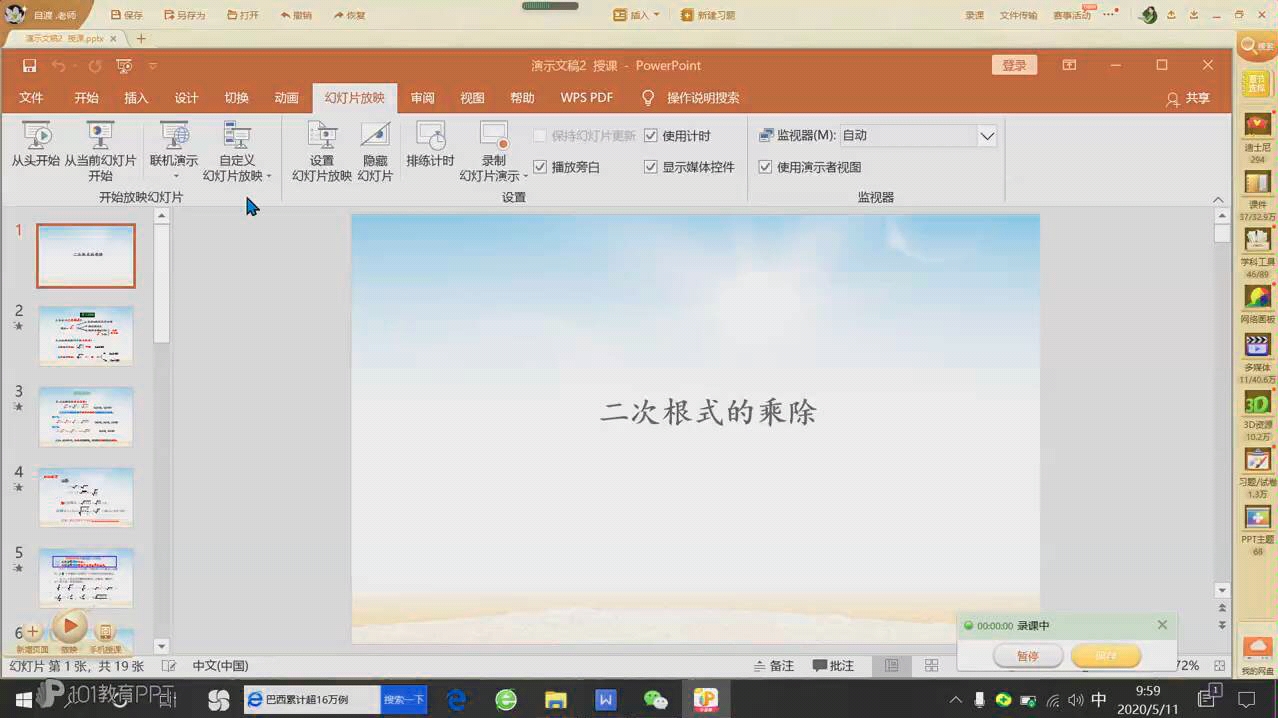Open the 动画 ribbon tab
Viewport: 1278px width, 718px height.
286,97
